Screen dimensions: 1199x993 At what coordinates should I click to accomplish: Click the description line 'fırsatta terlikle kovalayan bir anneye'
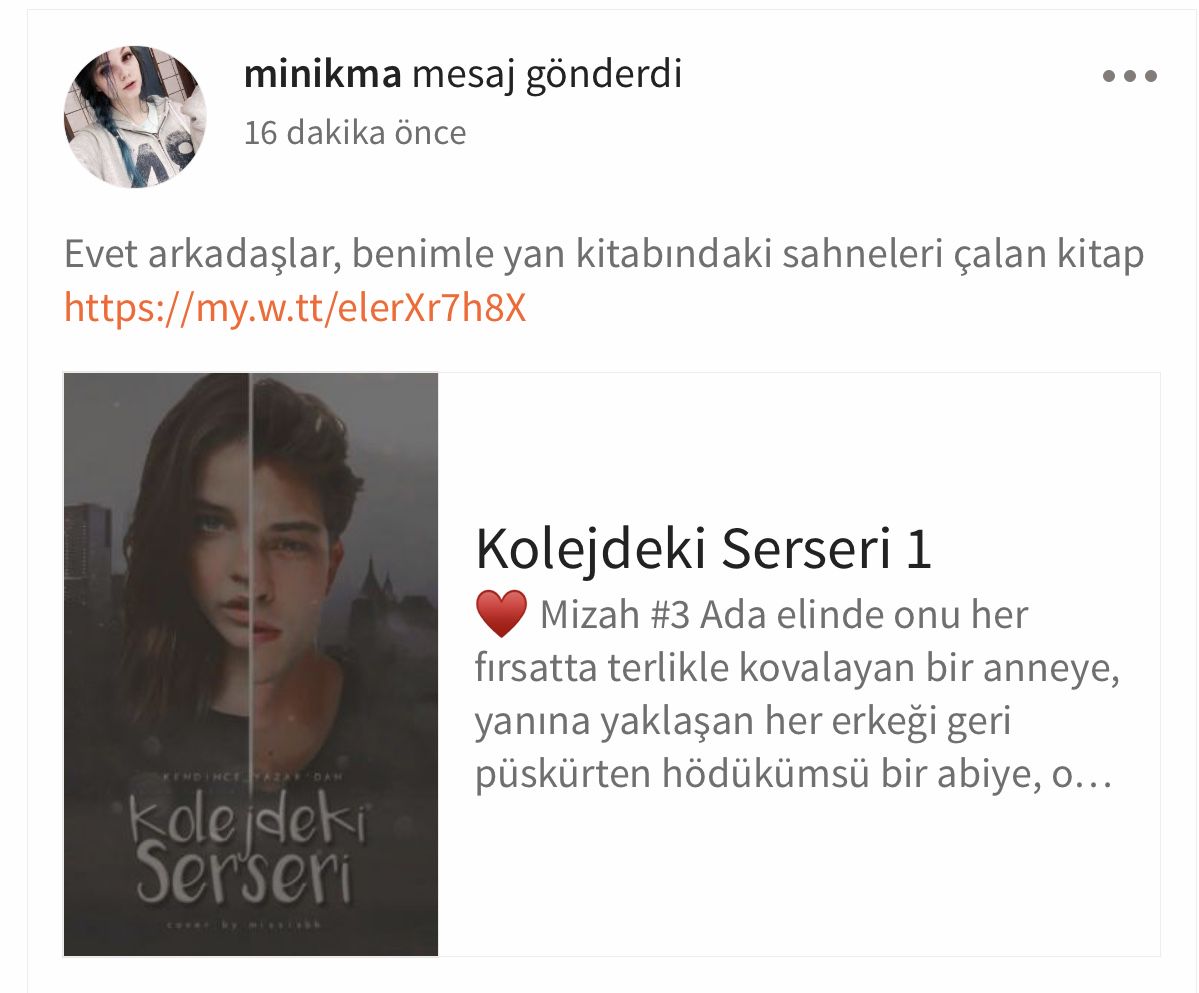tap(797, 668)
